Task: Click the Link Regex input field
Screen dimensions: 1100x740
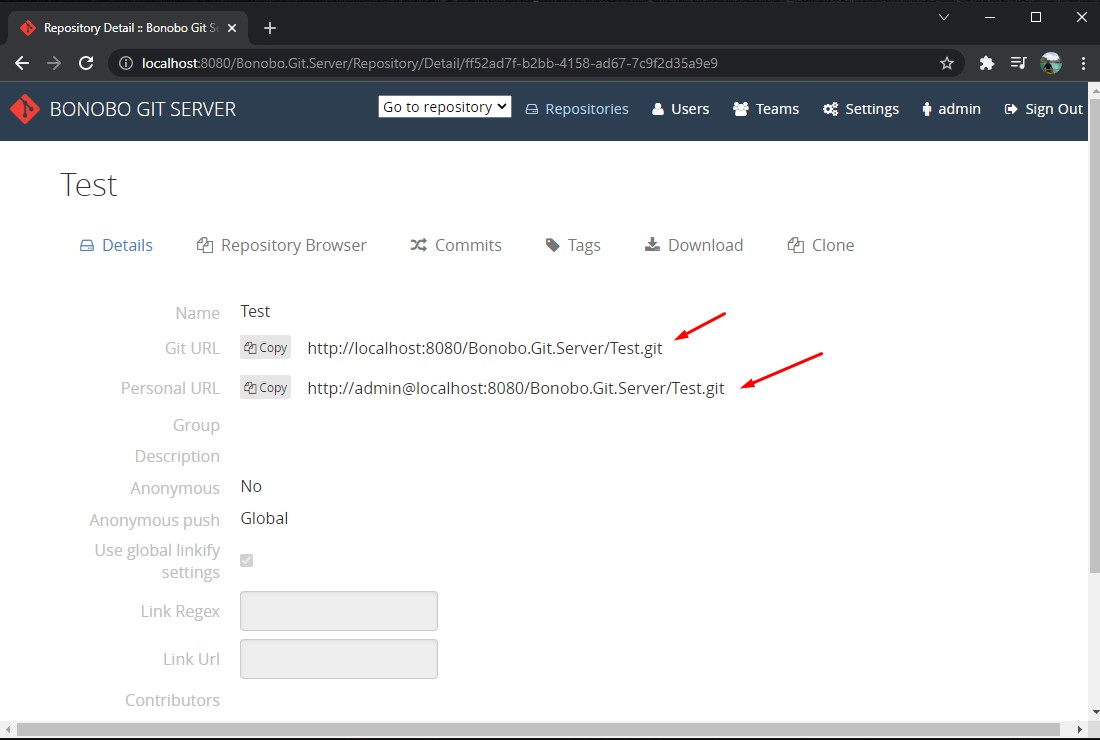Action: tap(339, 611)
